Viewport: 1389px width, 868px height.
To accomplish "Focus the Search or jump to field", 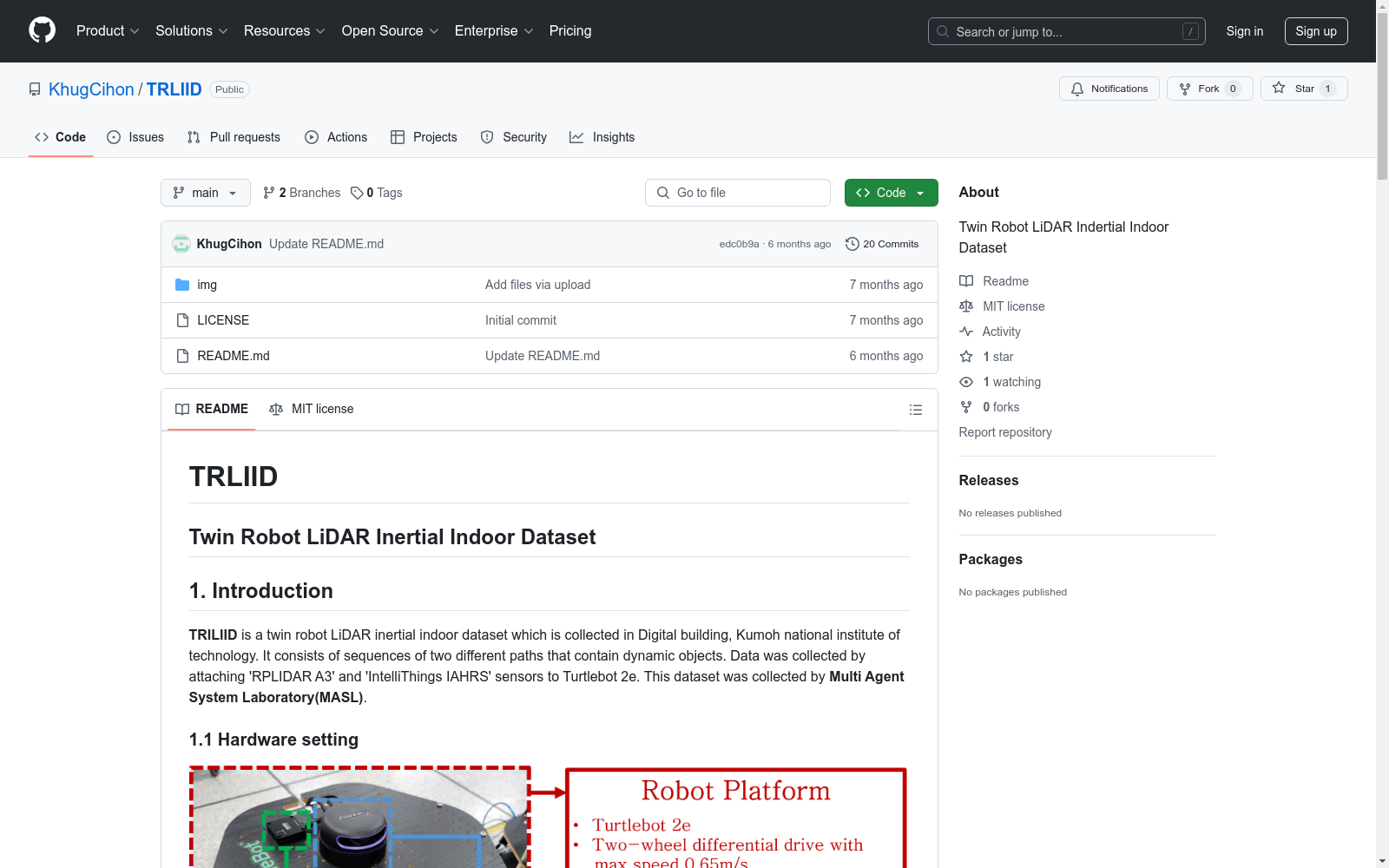I will [1066, 31].
